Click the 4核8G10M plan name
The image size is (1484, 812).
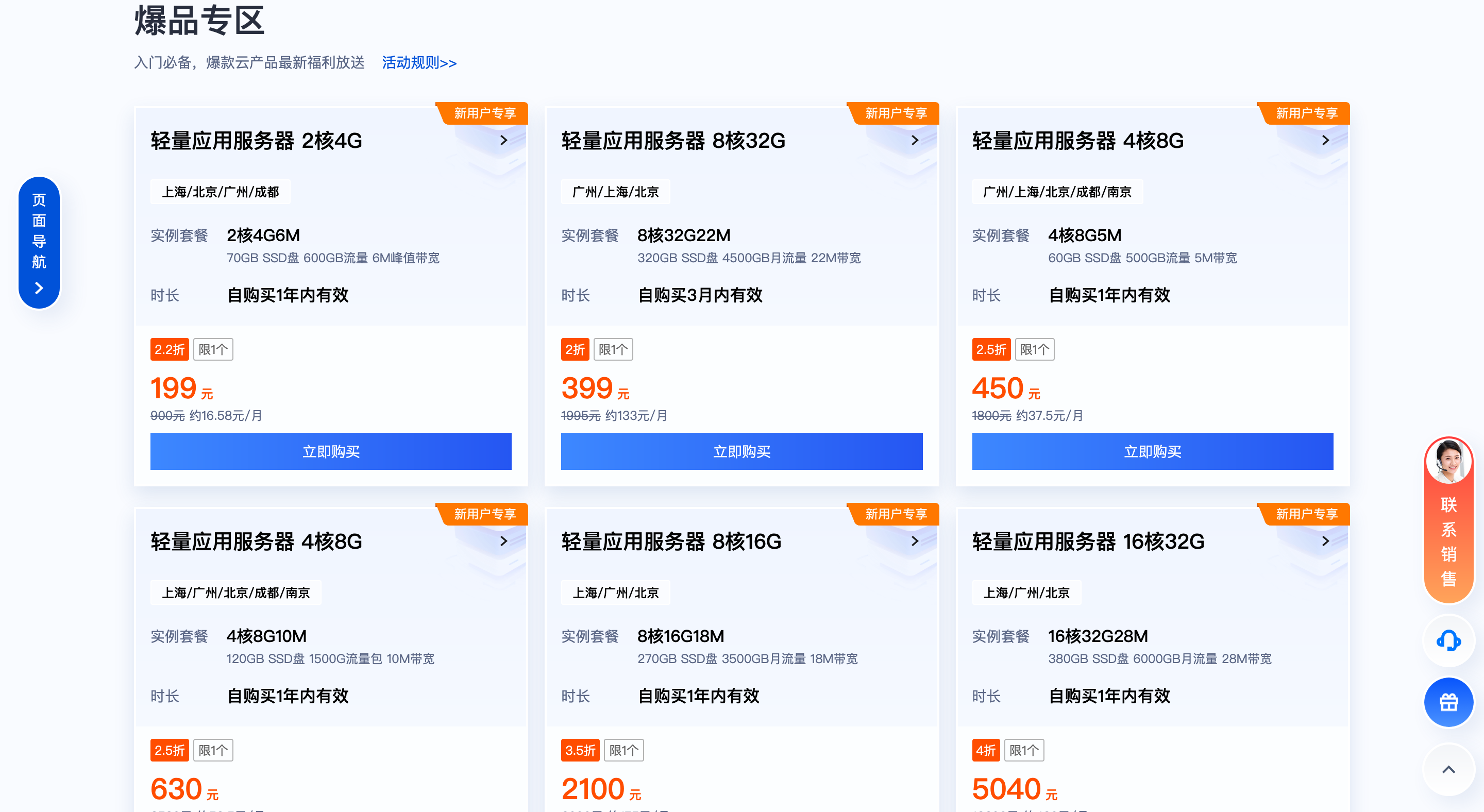(x=267, y=636)
